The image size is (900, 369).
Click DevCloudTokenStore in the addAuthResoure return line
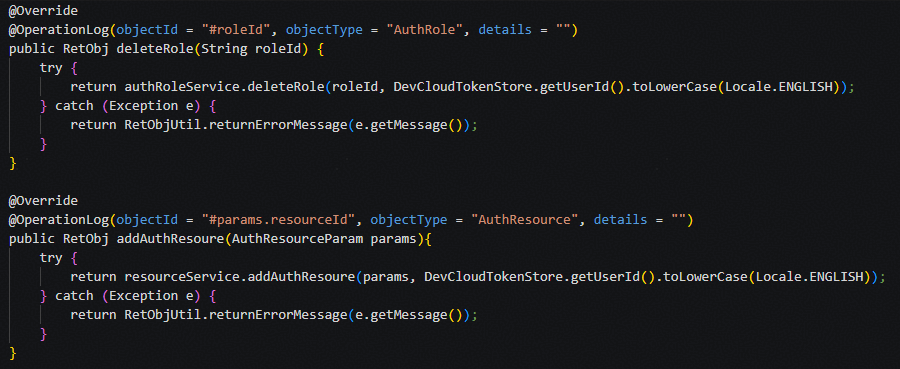tap(493, 277)
